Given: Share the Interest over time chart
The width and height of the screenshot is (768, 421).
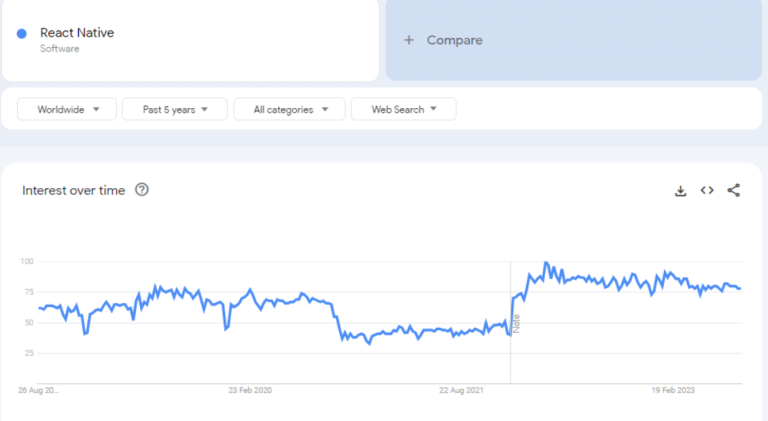Looking at the screenshot, I should (x=733, y=190).
